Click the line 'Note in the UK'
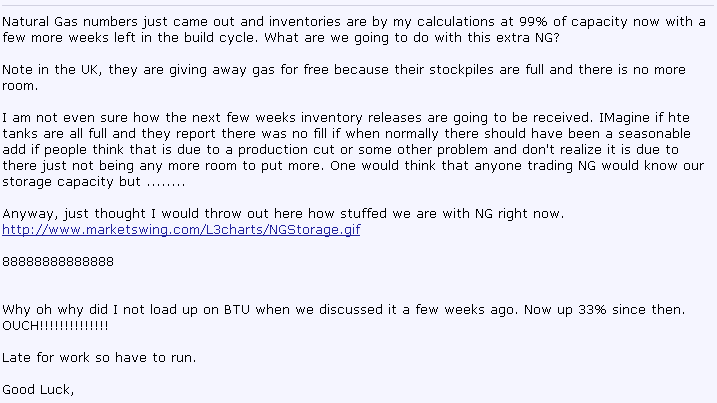Viewport: 717px width, 403px height. click(x=344, y=70)
